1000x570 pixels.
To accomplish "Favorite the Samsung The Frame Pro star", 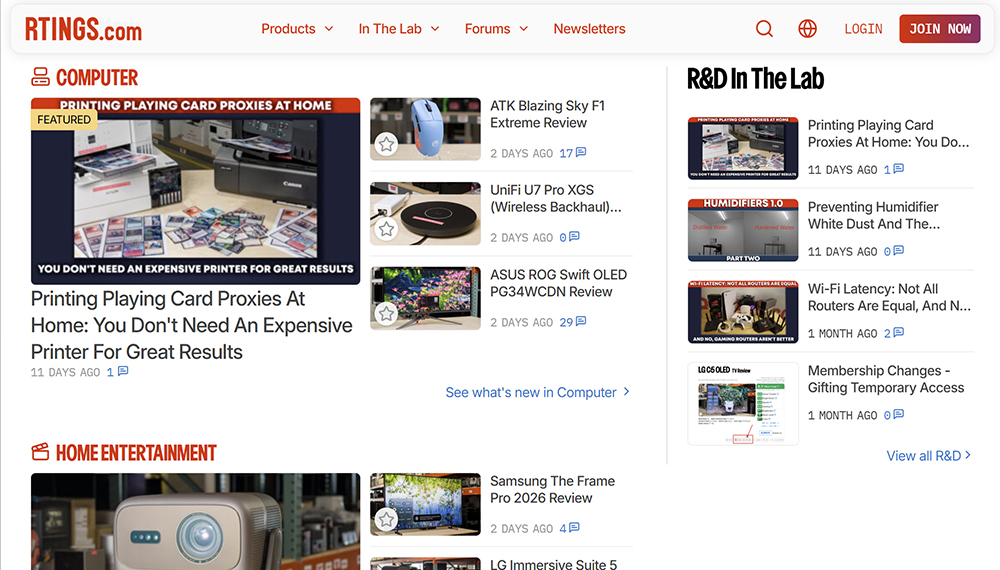I will (x=386, y=519).
